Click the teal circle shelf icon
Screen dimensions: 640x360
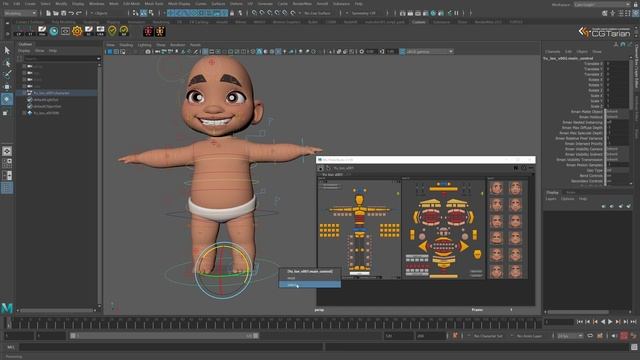click(53, 31)
